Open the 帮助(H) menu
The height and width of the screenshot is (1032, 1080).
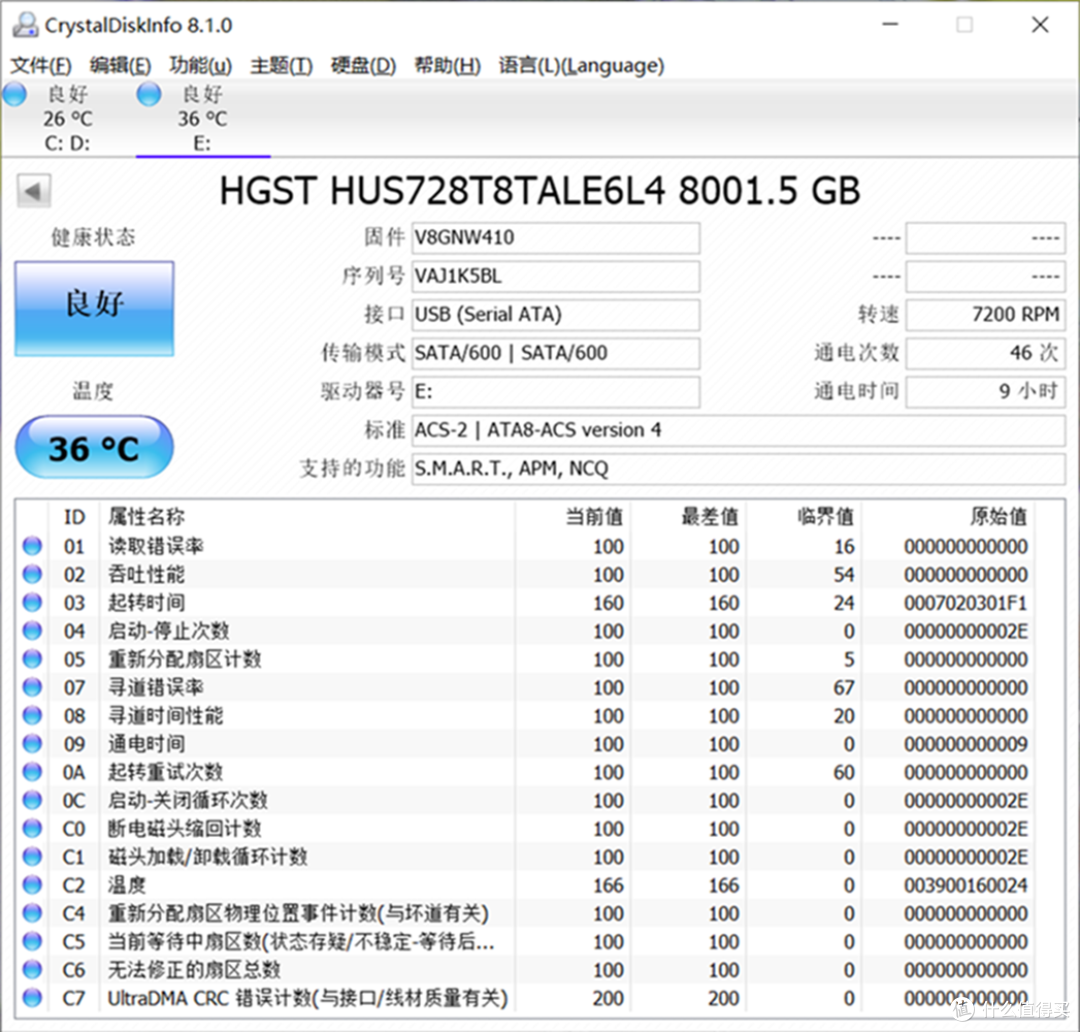[x=447, y=65]
